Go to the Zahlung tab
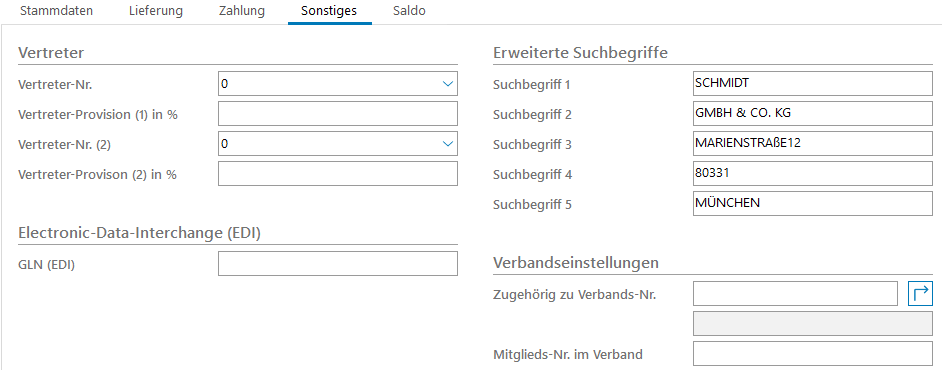Screen dimensions: 942x370 (242, 11)
